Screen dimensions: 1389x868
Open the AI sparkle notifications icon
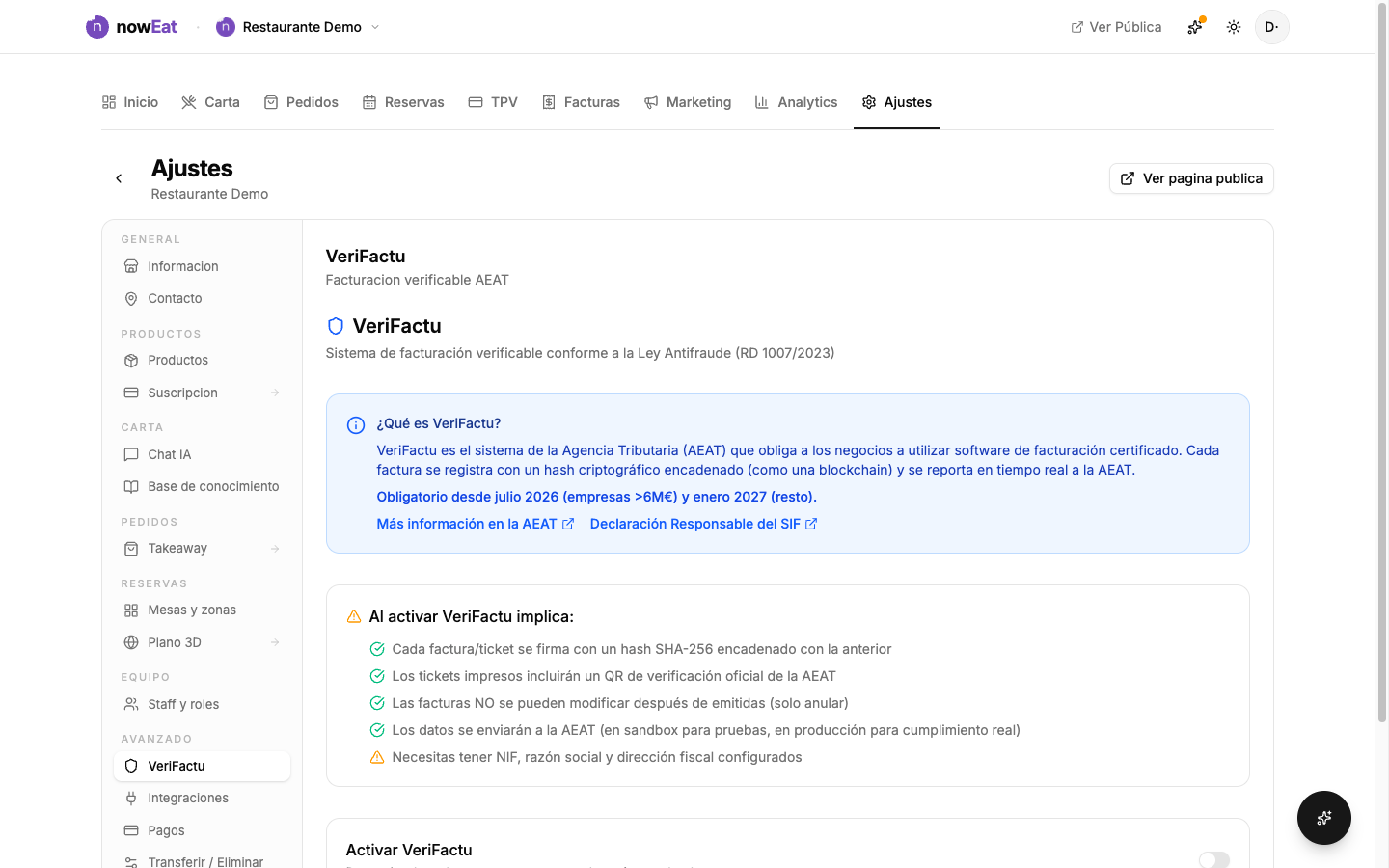[1195, 27]
